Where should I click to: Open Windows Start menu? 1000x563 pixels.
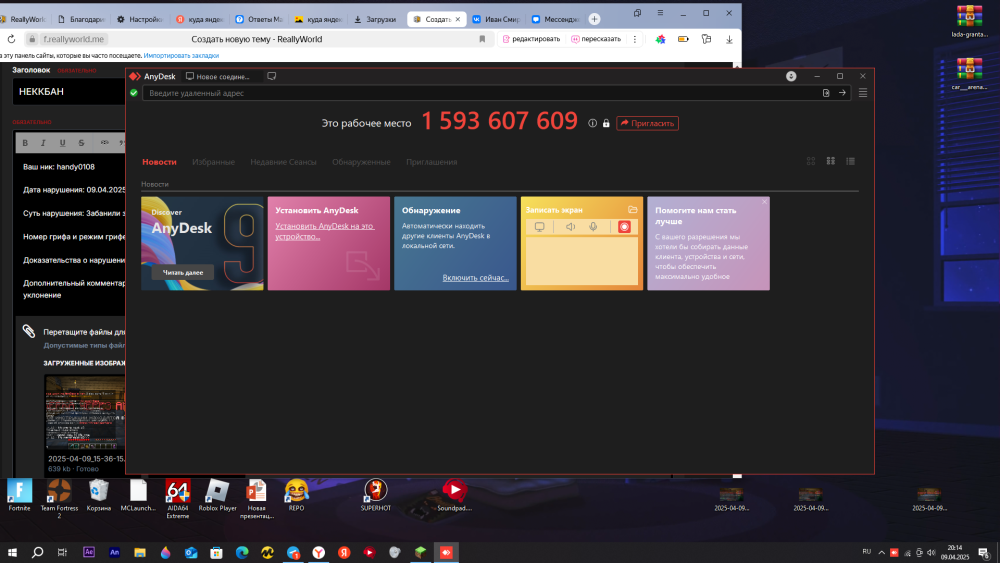(x=12, y=552)
